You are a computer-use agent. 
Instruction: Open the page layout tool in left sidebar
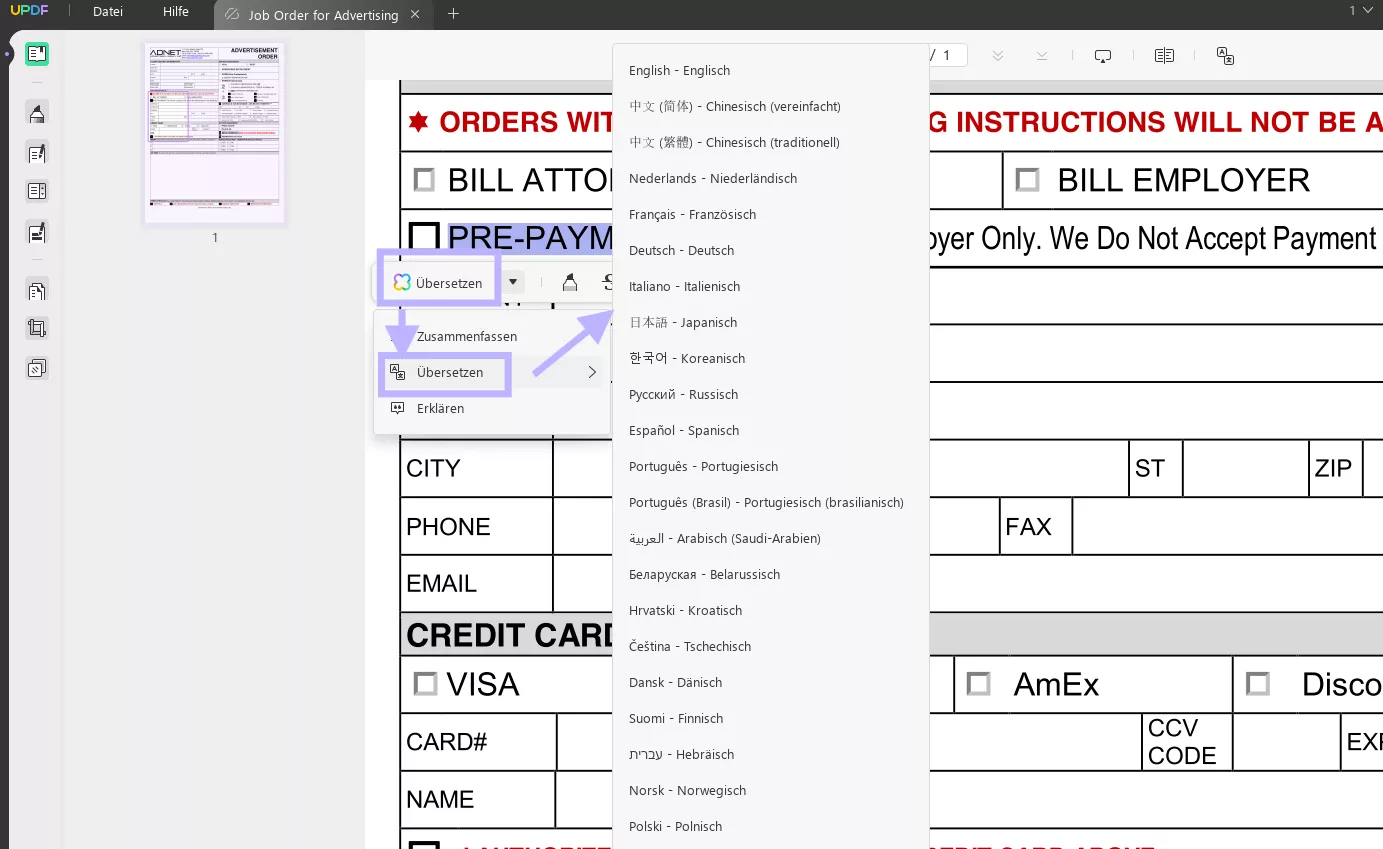[37, 191]
